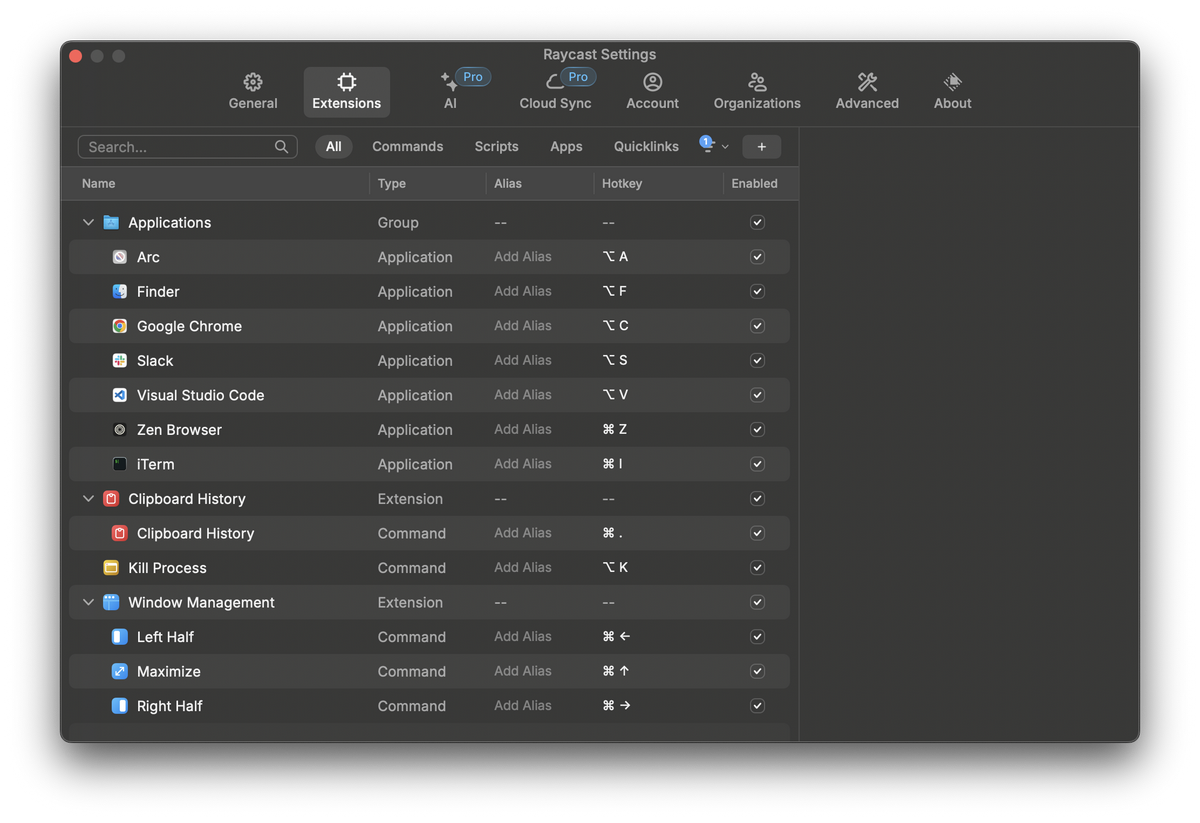Toggle the Kill Process enabled checkbox
Image resolution: width=1200 pixels, height=823 pixels.
pyautogui.click(x=757, y=568)
